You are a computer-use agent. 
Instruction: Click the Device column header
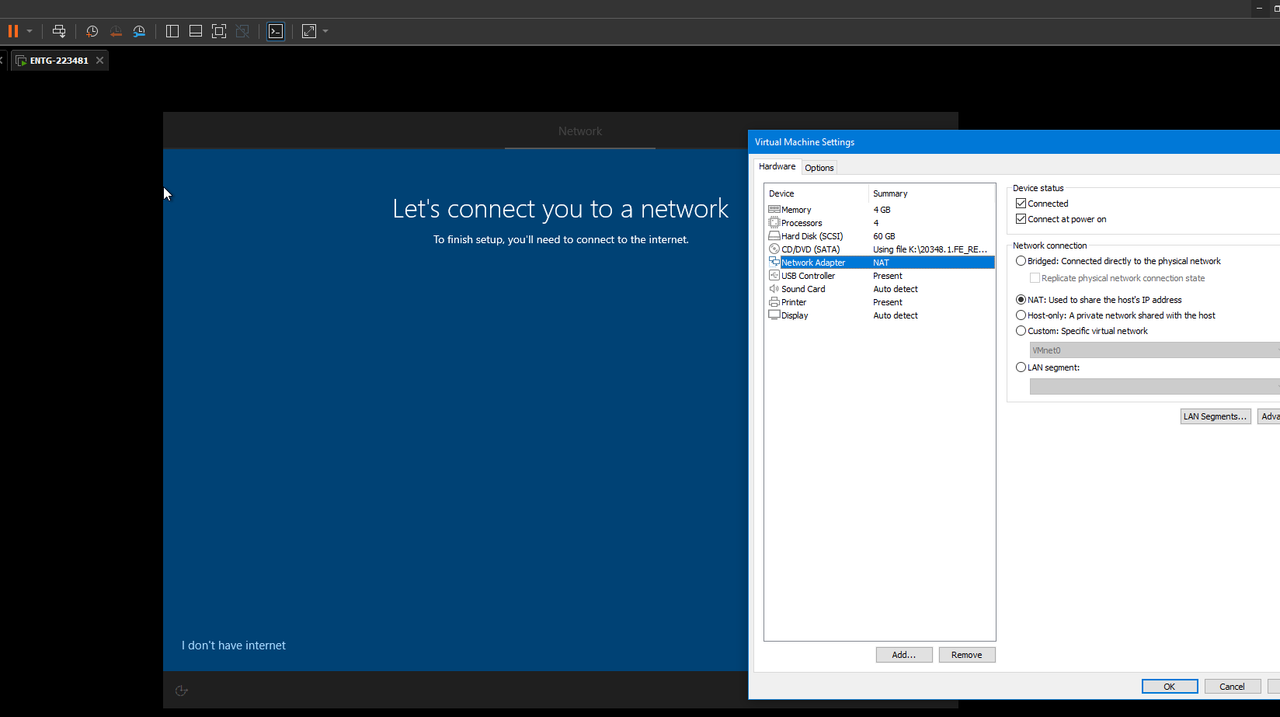pos(817,193)
